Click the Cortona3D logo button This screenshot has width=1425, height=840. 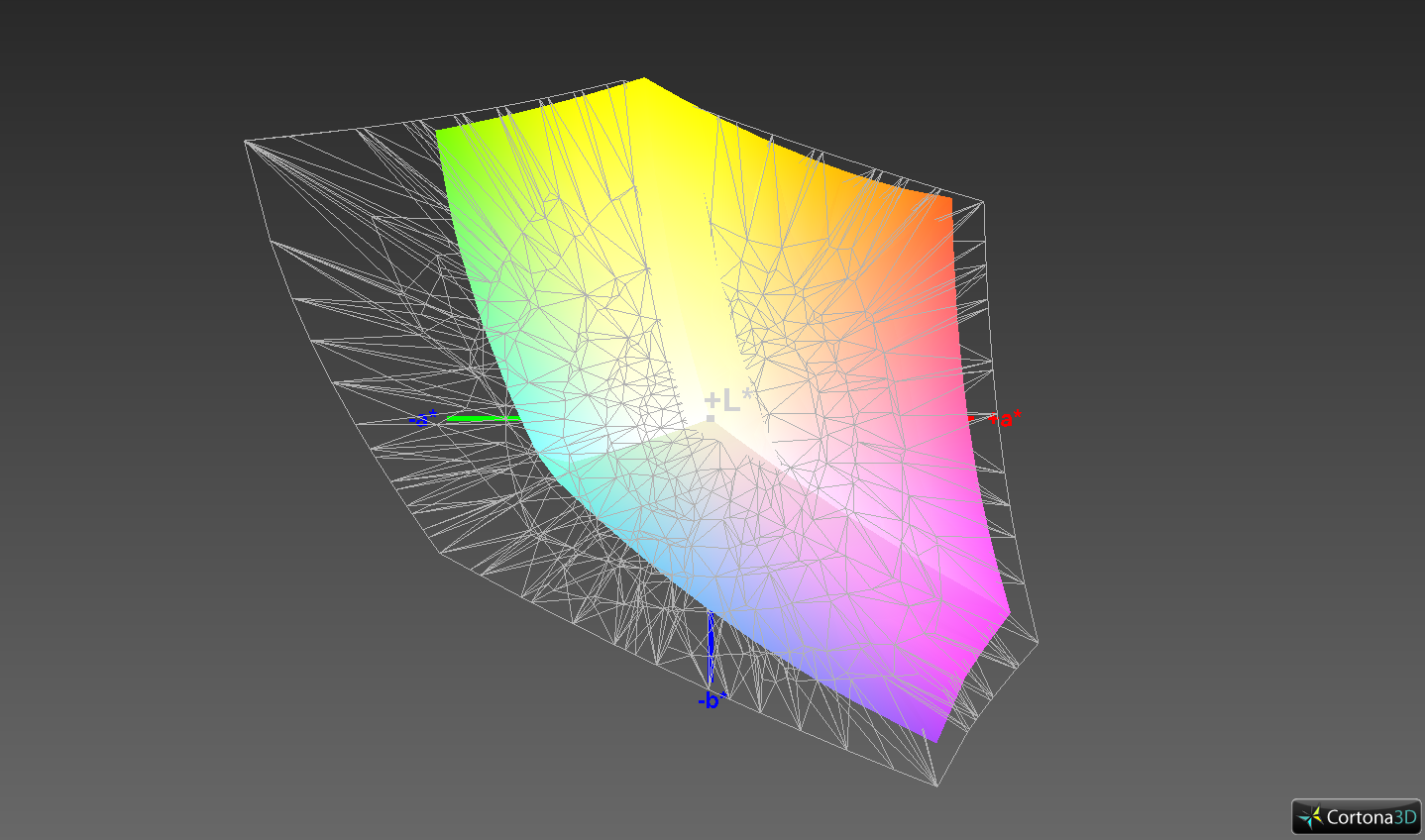(1356, 817)
